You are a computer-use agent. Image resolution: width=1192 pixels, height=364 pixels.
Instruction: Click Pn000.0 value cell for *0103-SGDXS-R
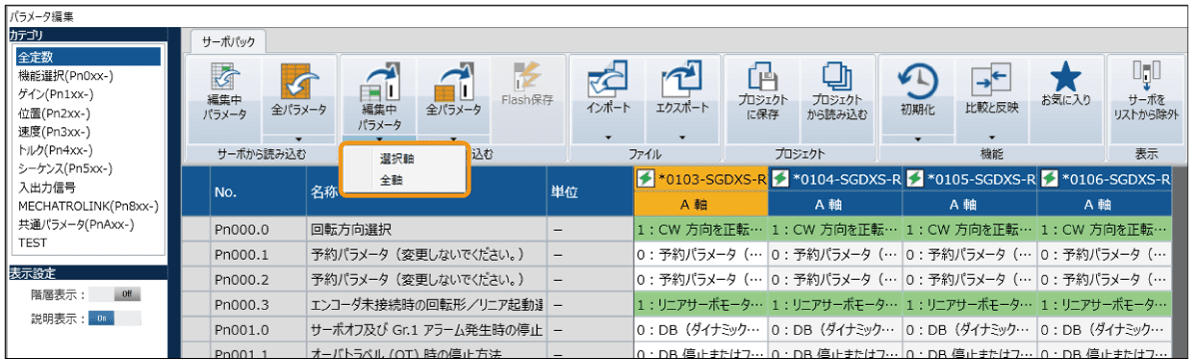point(700,229)
